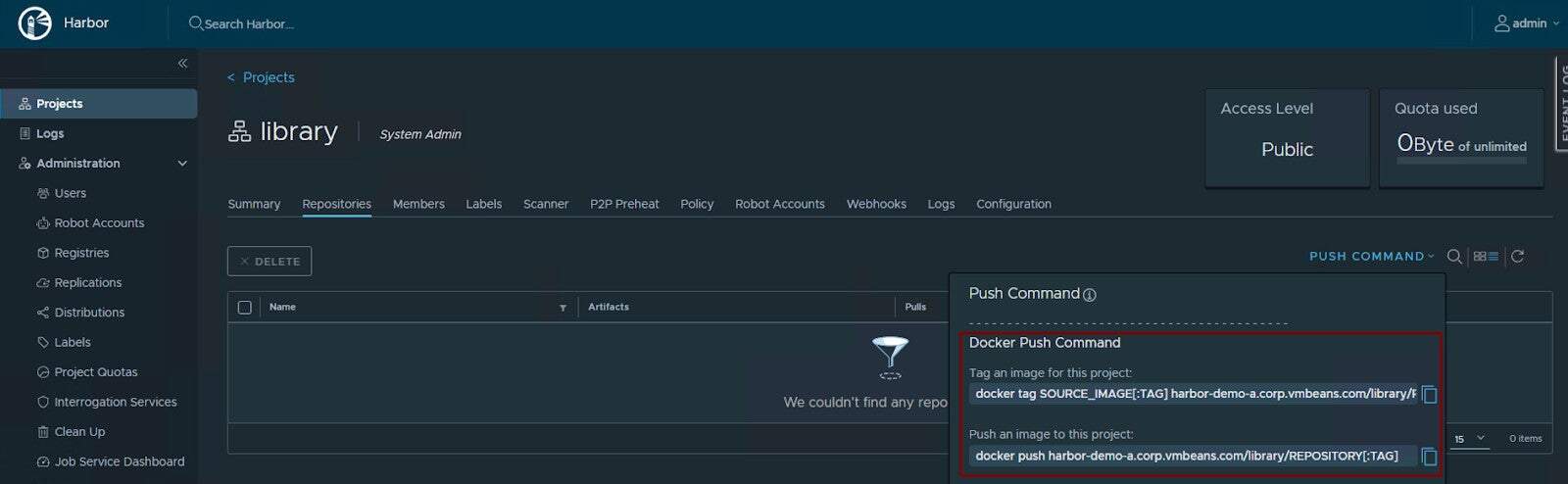Refresh the repositories list

pyautogui.click(x=1517, y=257)
